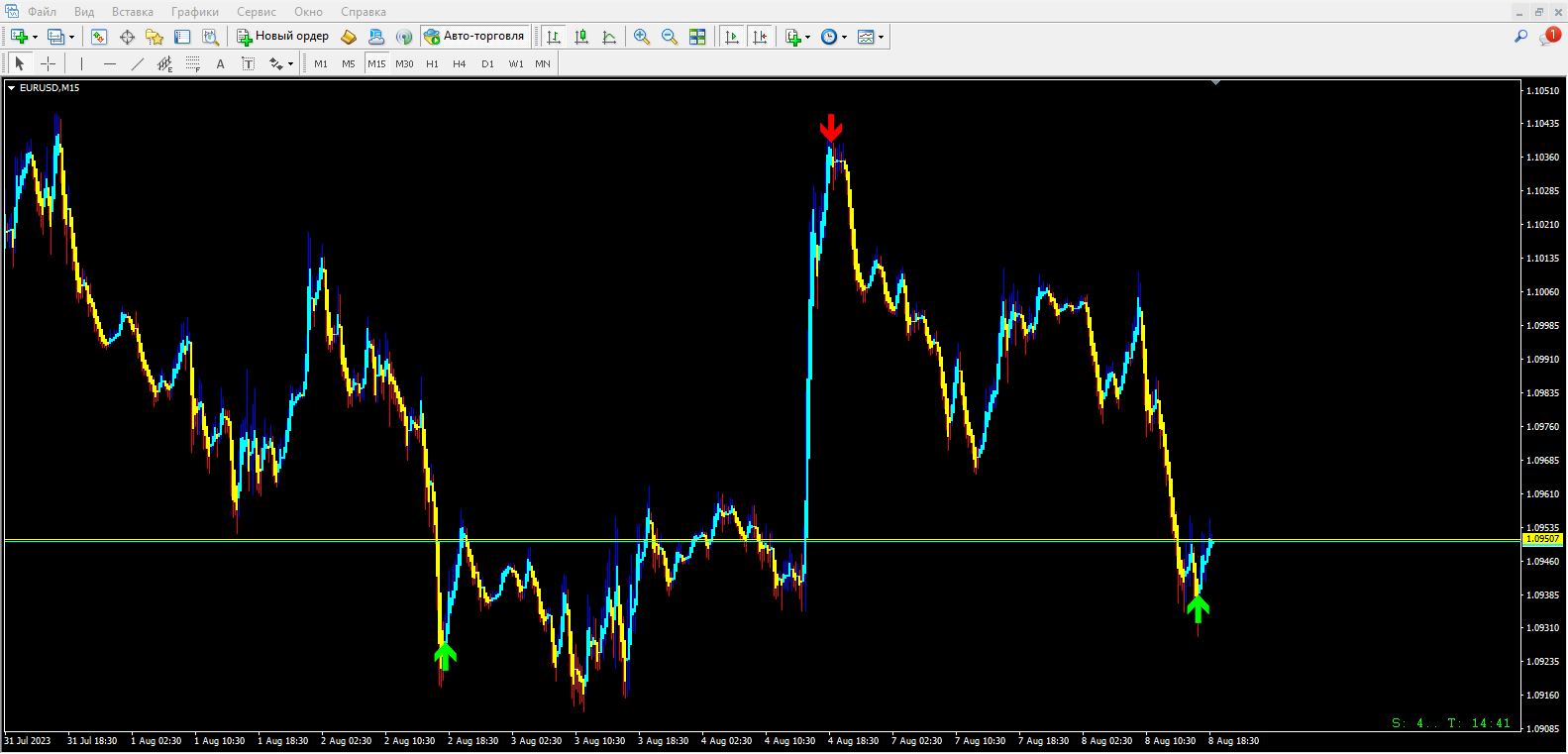Open the Strategy Tester icon

(210, 37)
